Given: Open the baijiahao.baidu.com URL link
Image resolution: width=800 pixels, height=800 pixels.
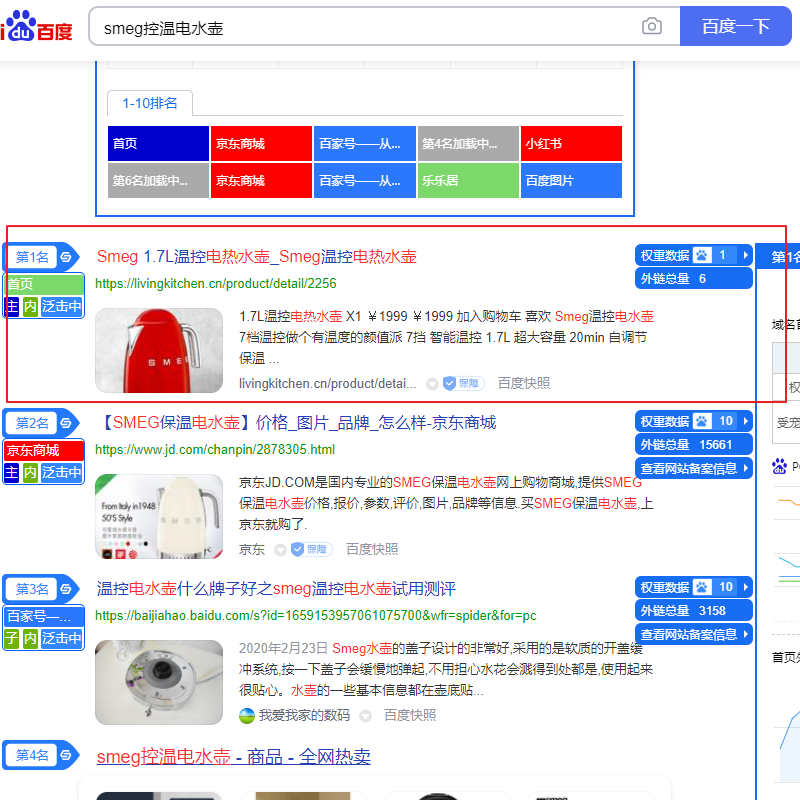Looking at the screenshot, I should pyautogui.click(x=316, y=616).
